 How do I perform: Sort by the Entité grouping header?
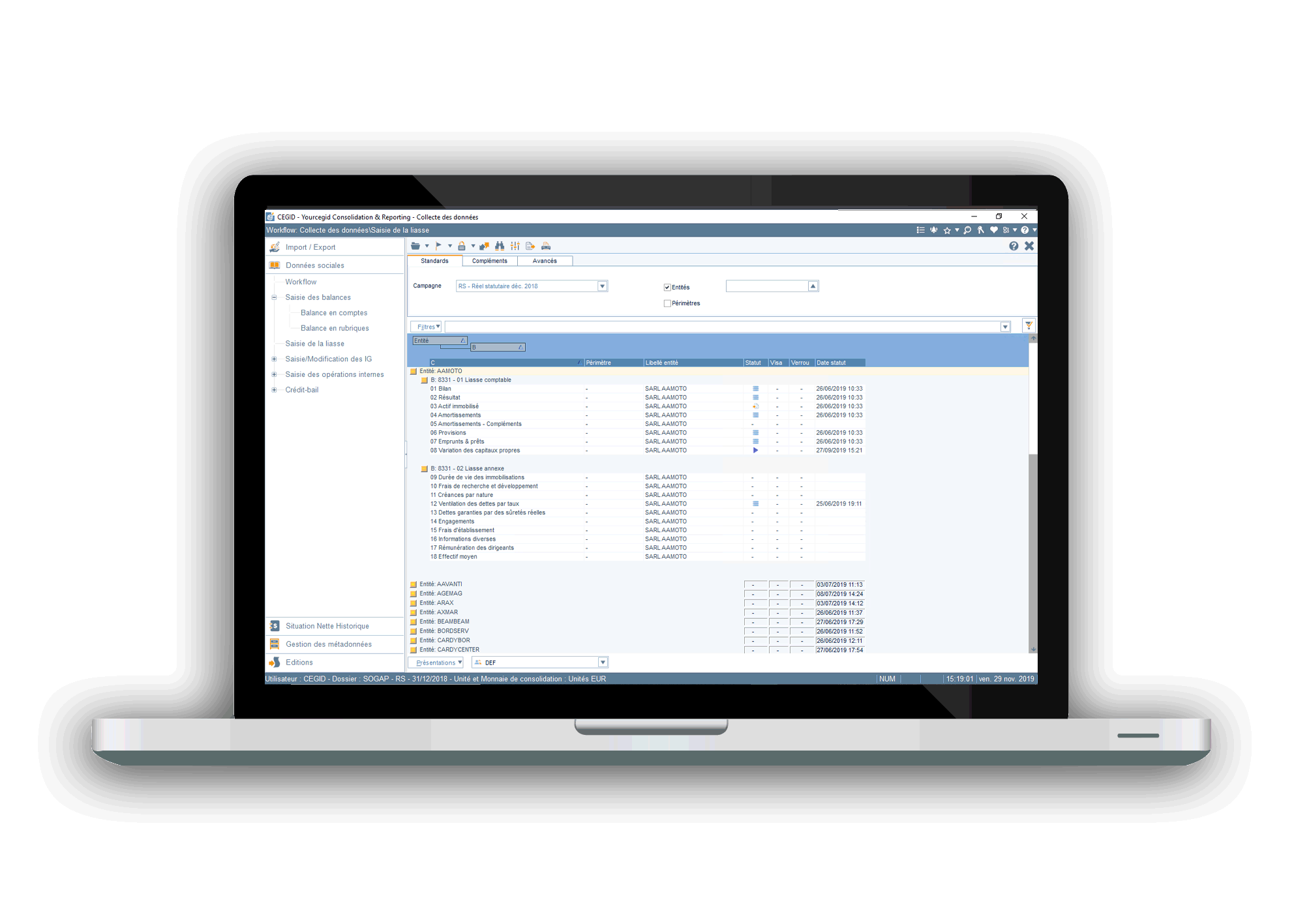click(440, 340)
